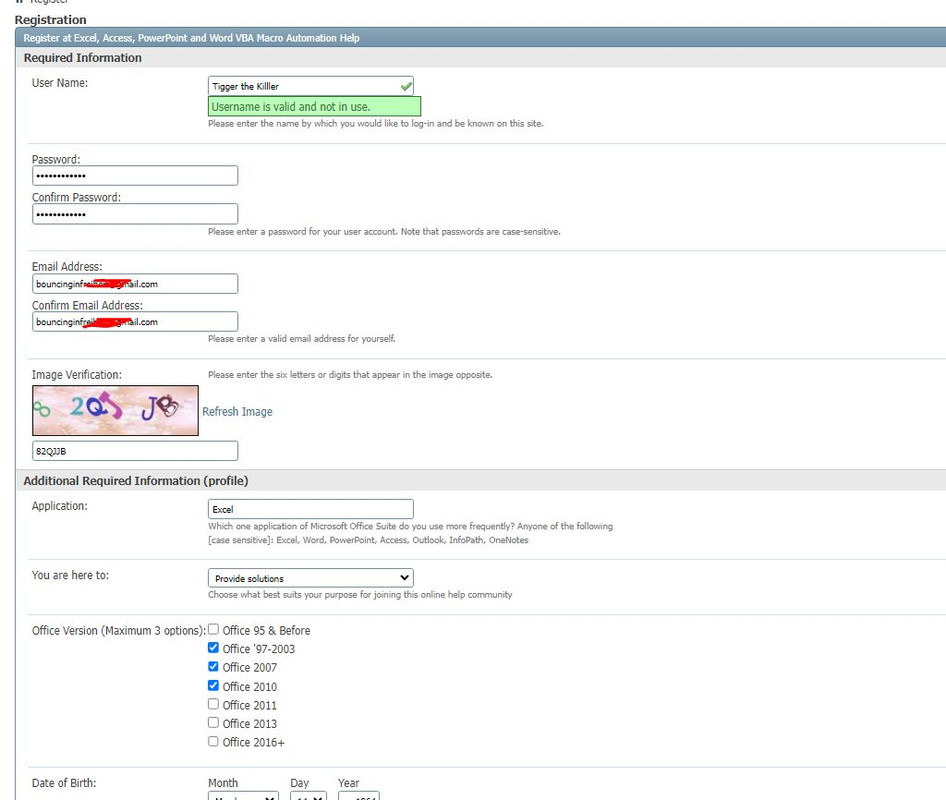Click the captcha verification image

tap(115, 410)
